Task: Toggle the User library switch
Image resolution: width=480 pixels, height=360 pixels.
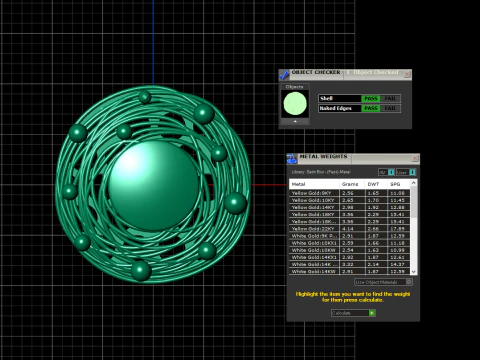Action: [406, 172]
